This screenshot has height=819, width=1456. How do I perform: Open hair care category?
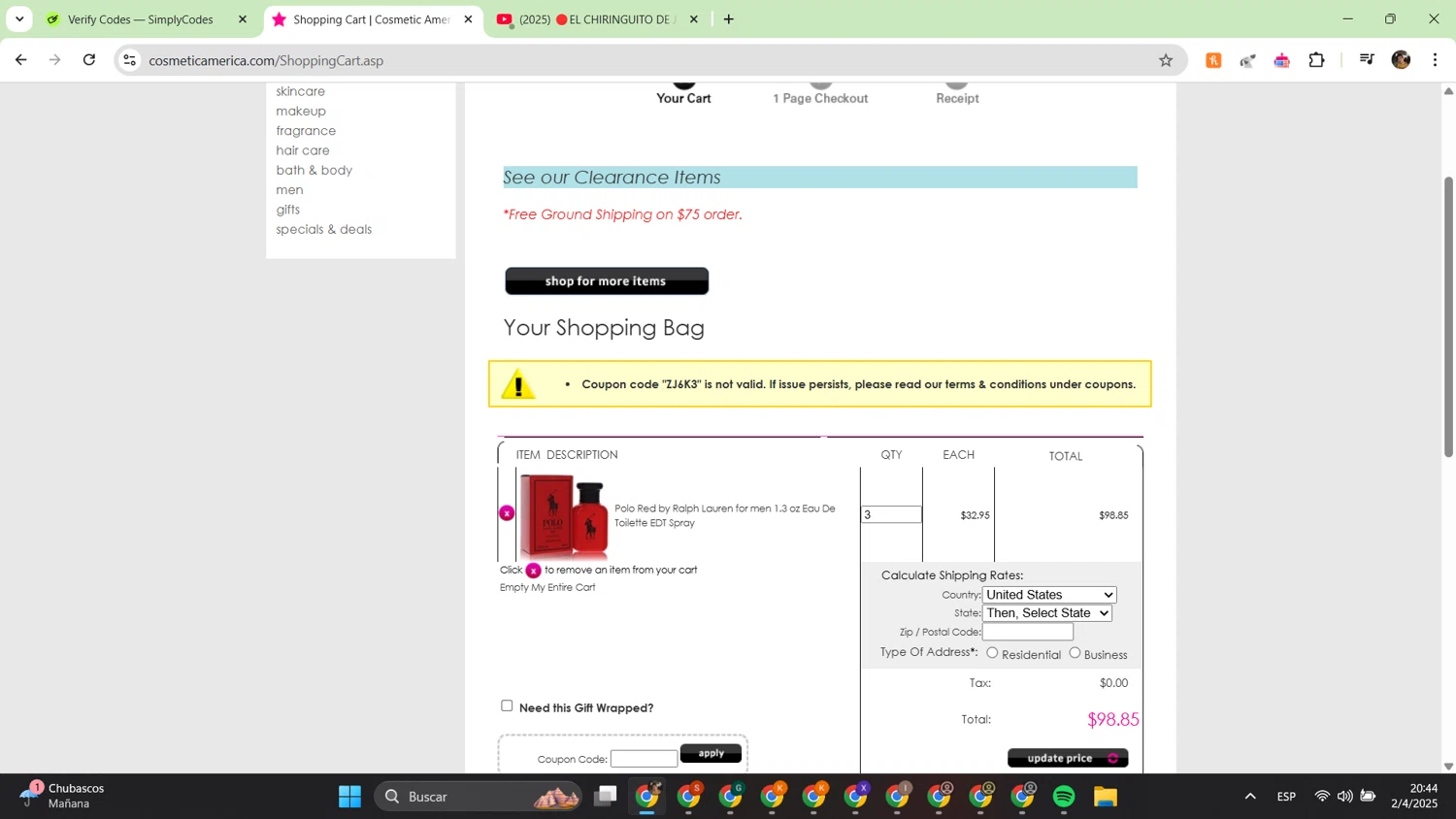click(x=303, y=150)
